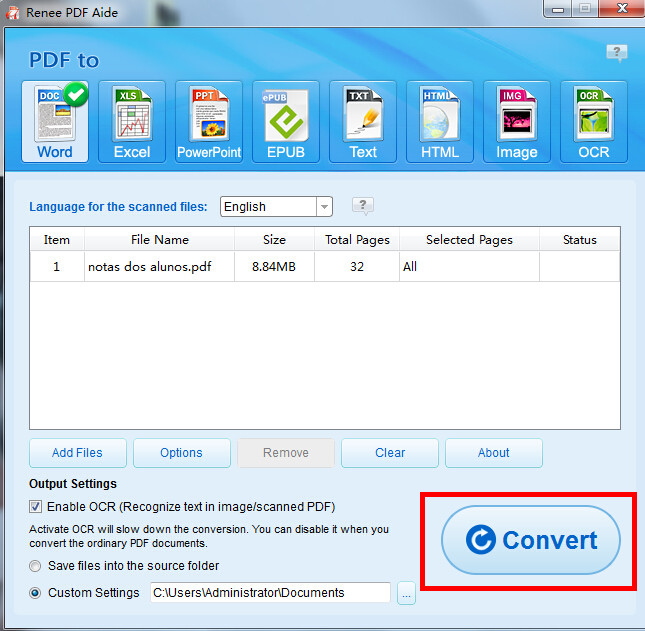Click the Selected Pages cell showing All
Viewport: 645px width, 631px height.
click(x=469, y=267)
